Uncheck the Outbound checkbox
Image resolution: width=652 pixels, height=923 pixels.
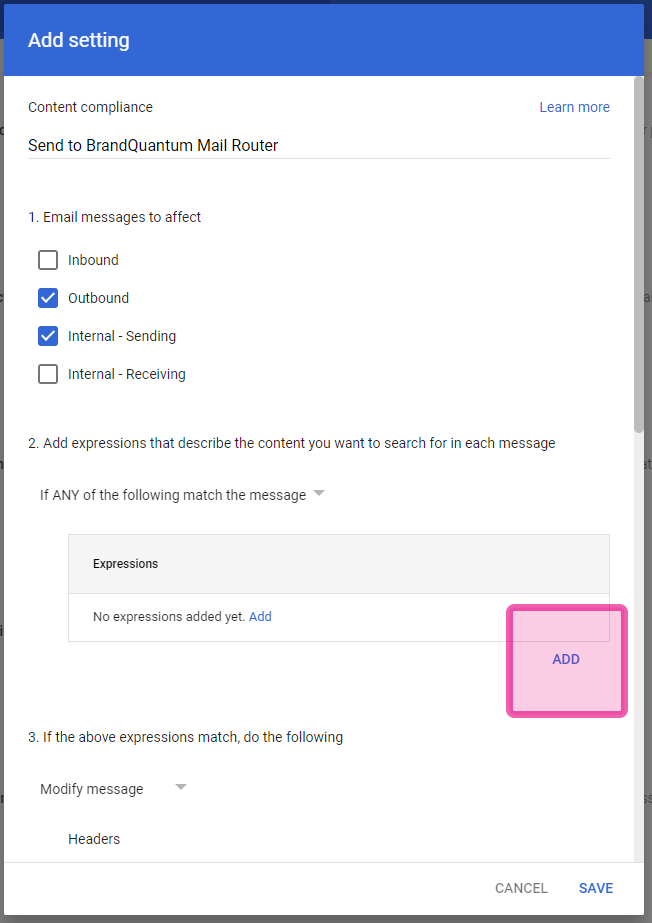pyautogui.click(x=48, y=298)
